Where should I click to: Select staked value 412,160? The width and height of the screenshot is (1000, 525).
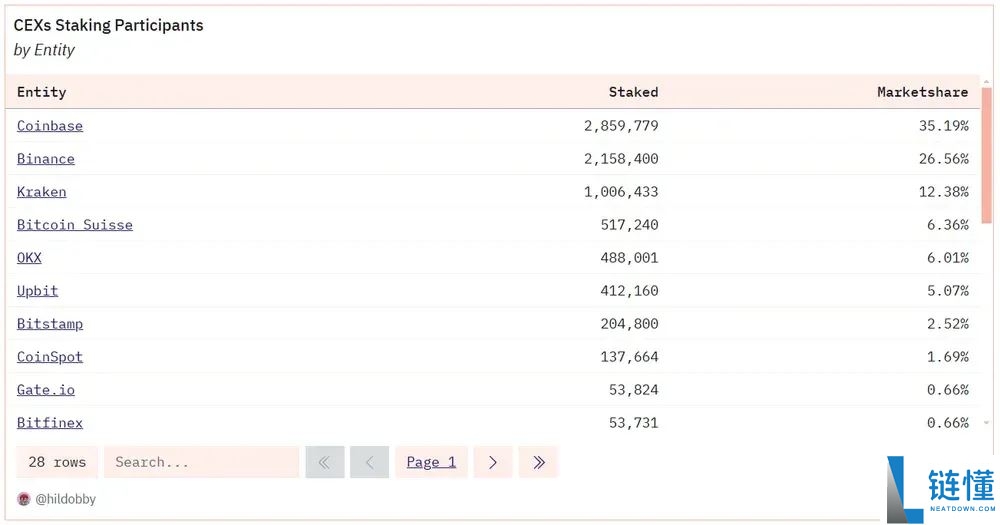coord(629,291)
